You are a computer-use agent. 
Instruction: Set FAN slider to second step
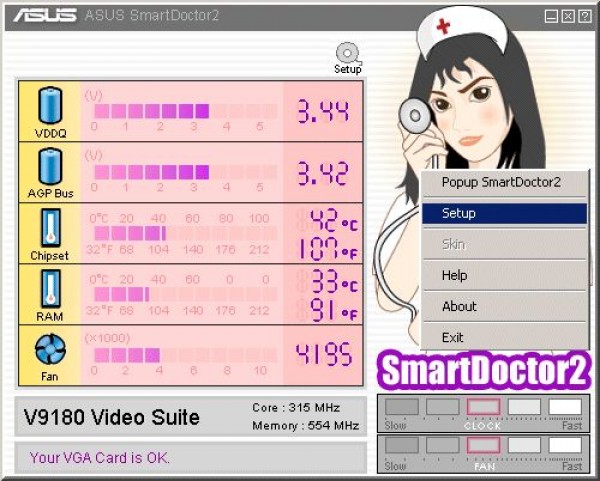click(442, 445)
